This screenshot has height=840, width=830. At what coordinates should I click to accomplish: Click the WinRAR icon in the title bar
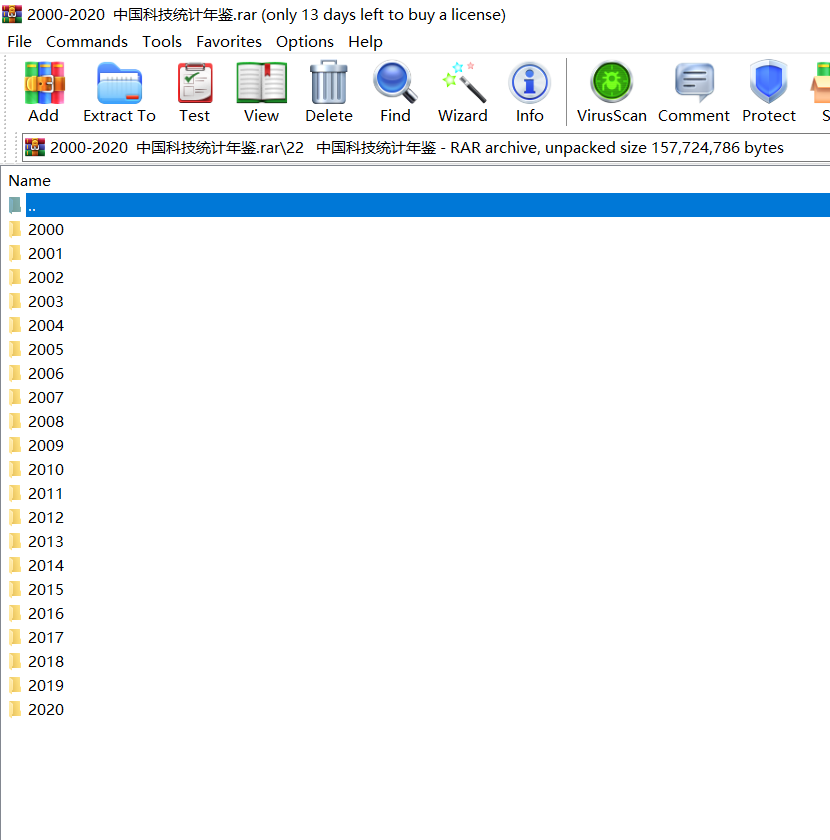pos(12,14)
